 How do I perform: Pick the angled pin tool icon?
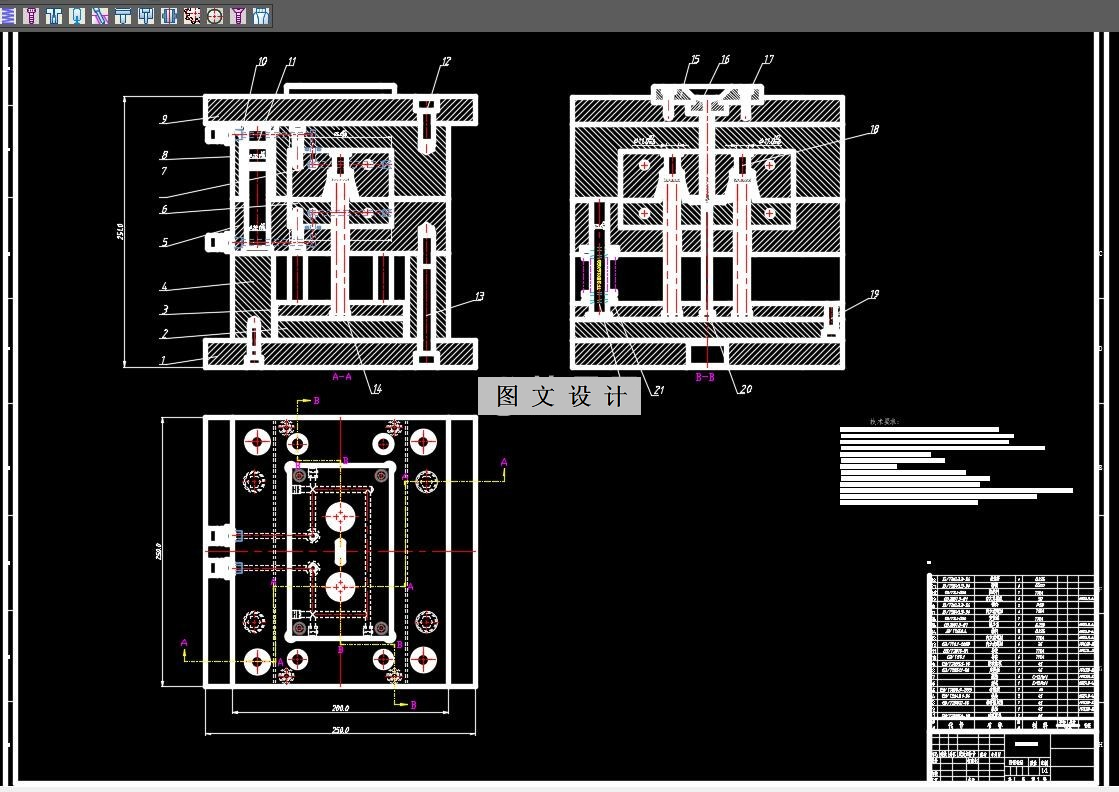pyautogui.click(x=100, y=16)
